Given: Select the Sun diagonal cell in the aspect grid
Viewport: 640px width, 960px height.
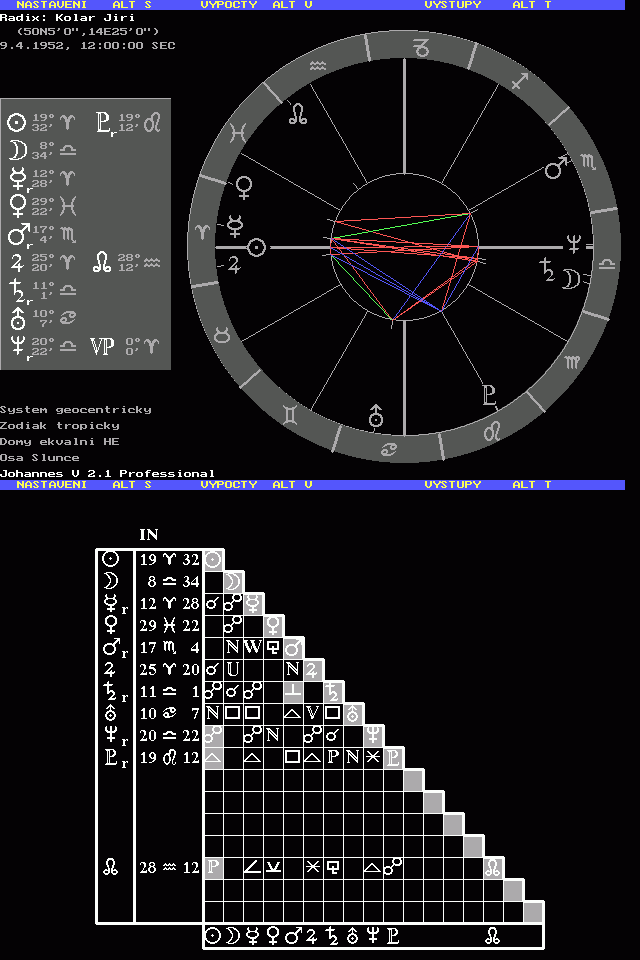Looking at the screenshot, I should [213, 560].
